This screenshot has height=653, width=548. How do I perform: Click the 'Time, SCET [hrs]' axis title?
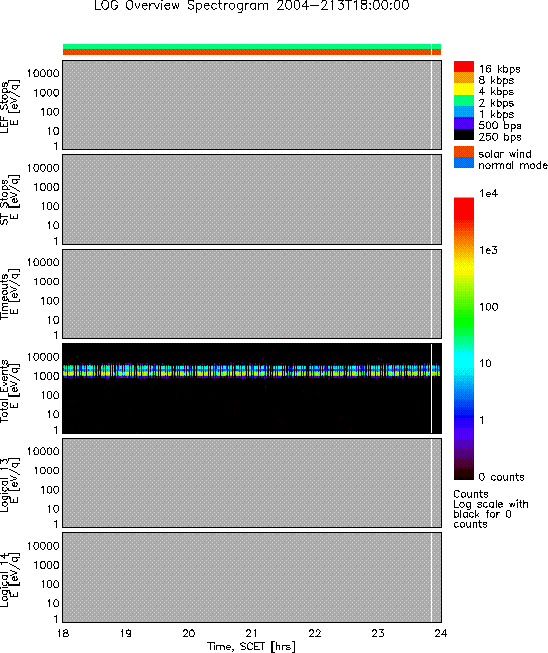click(x=252, y=647)
